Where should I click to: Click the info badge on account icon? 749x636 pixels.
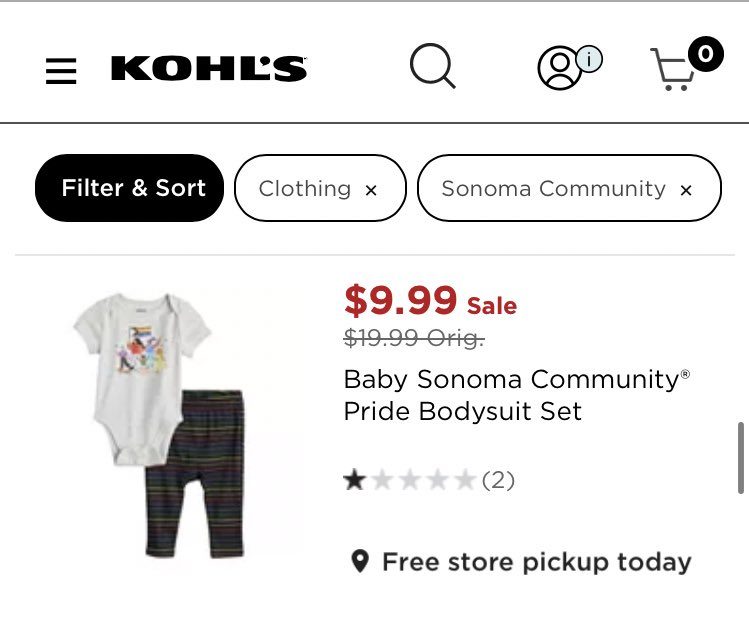point(589,60)
